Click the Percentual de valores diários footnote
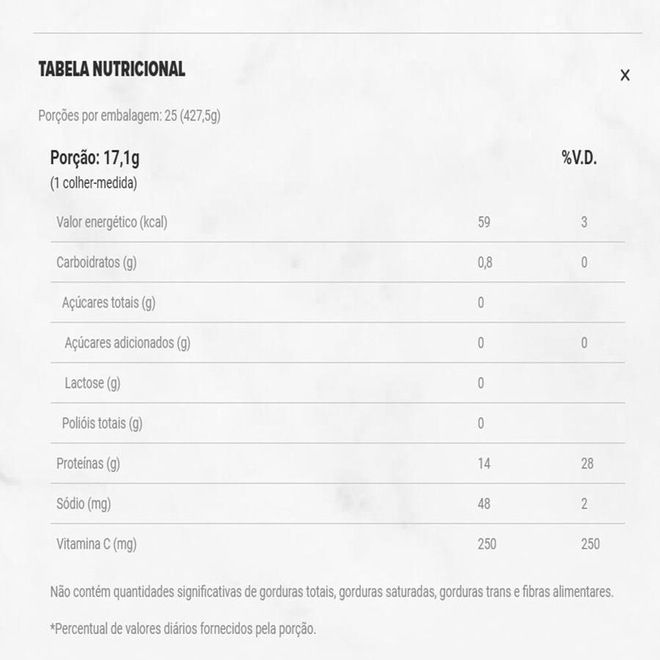This screenshot has height=660, width=660. pos(183,629)
